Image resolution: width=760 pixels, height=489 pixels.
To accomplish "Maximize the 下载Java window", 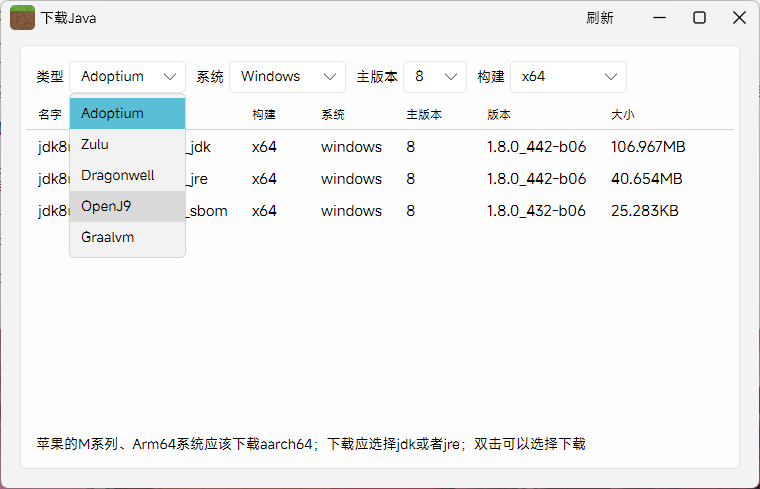I will pos(700,18).
